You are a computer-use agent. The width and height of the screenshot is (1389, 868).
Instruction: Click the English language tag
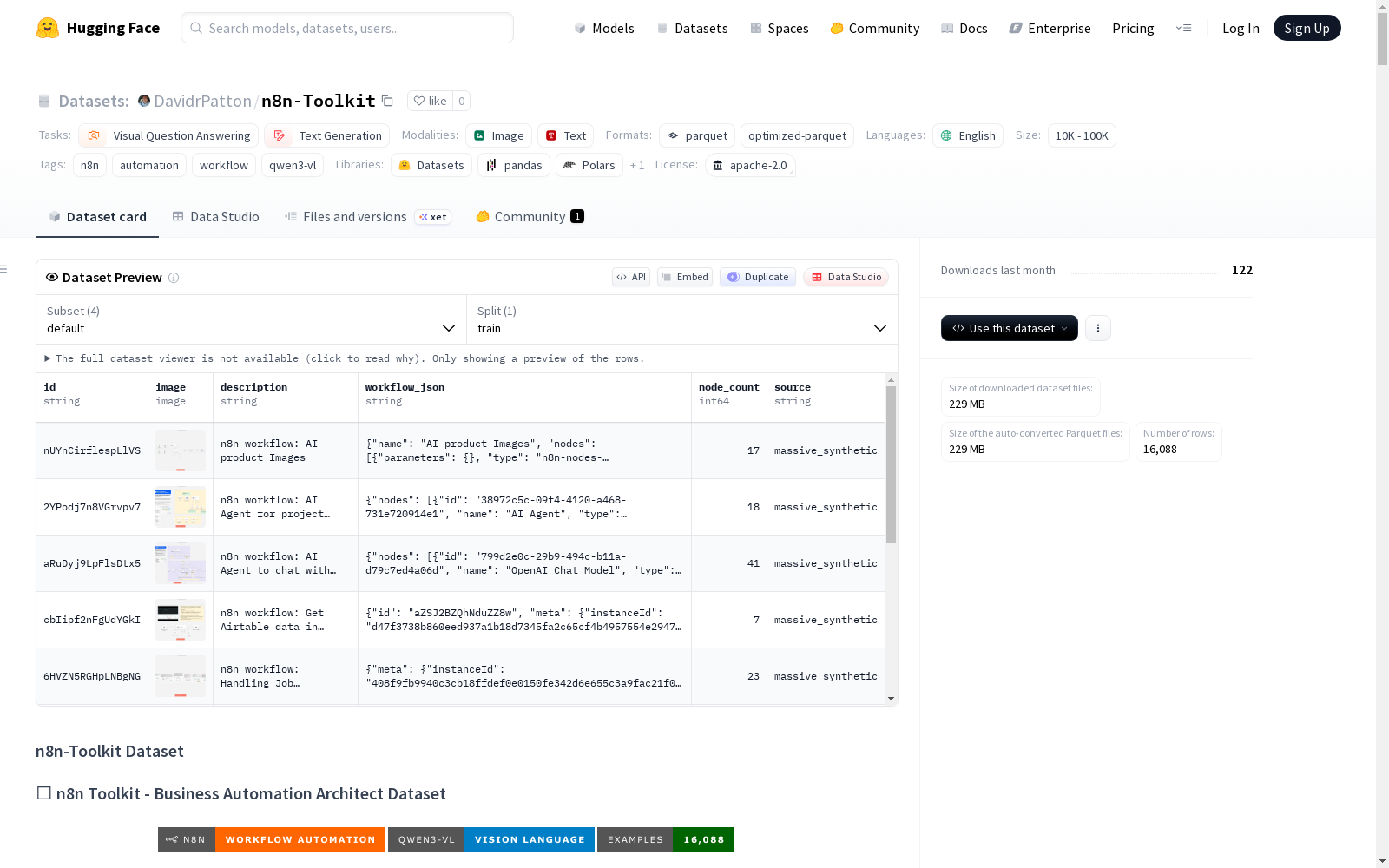pos(968,135)
